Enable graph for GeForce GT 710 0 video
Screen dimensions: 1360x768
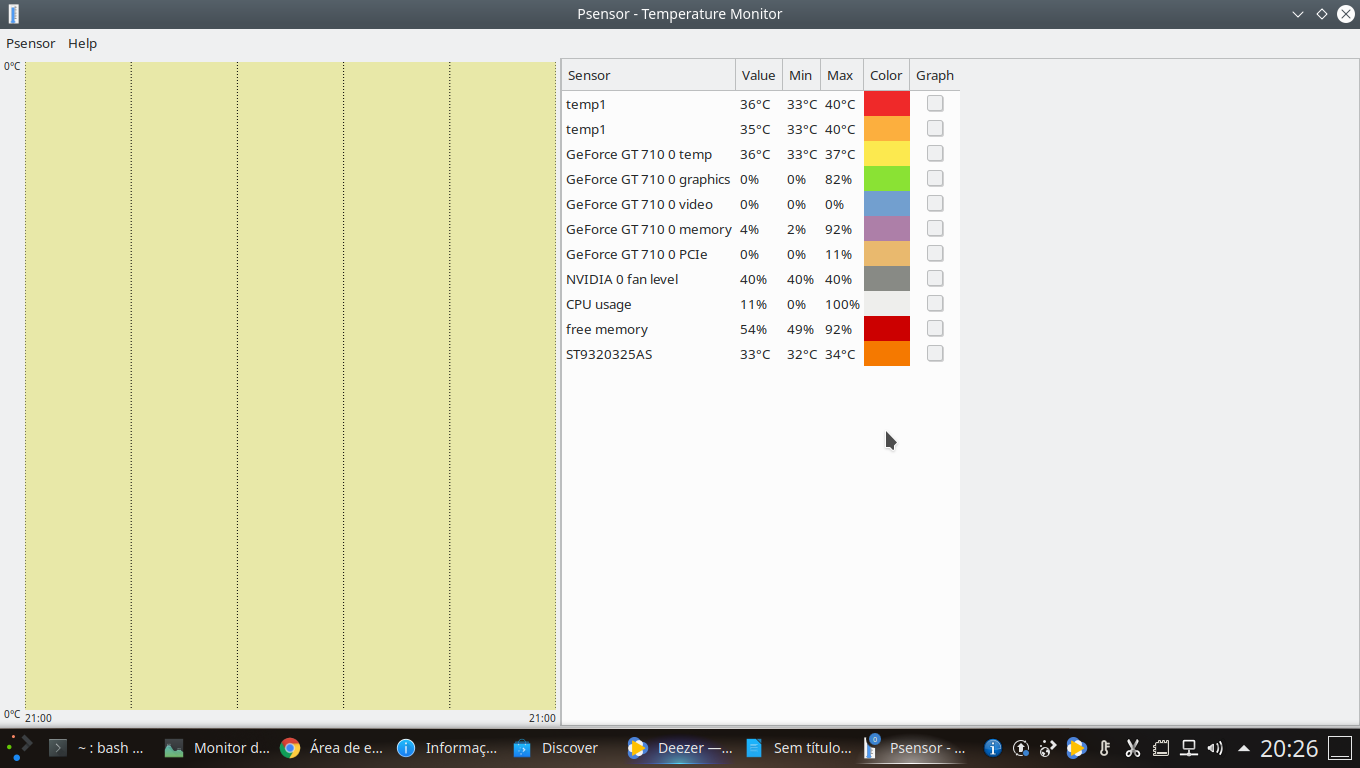click(935, 203)
